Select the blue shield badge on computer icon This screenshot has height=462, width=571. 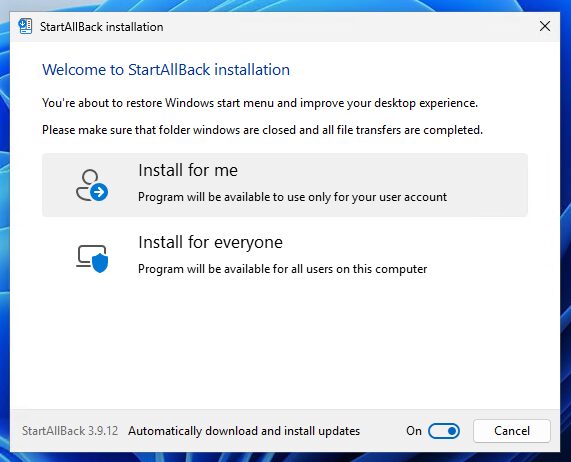pyautogui.click(x=100, y=263)
